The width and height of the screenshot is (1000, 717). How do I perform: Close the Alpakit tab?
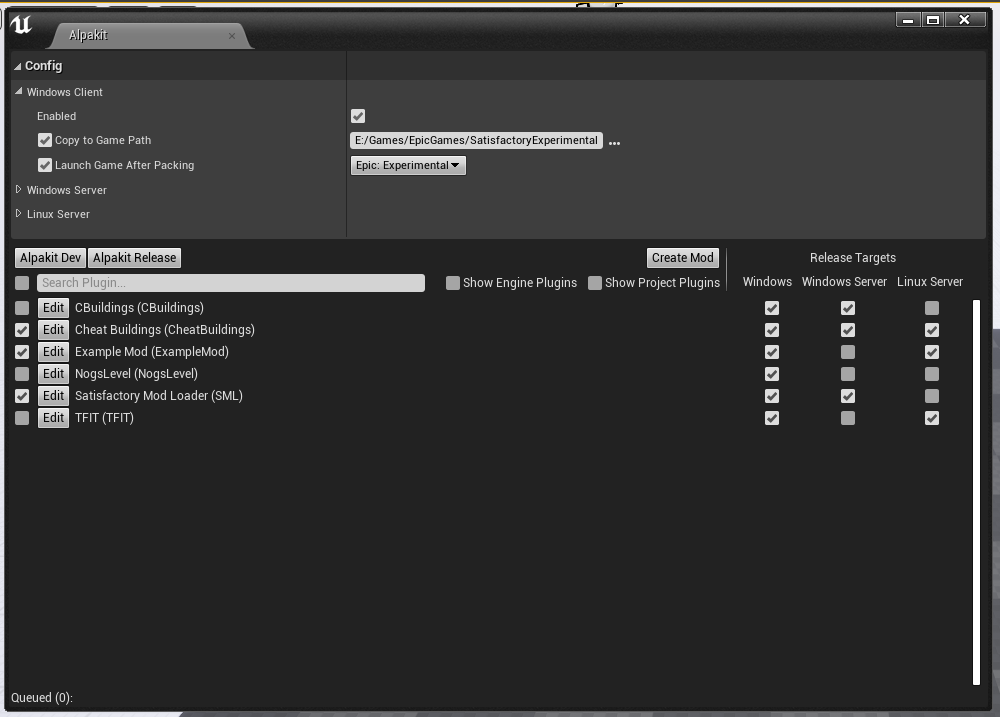pos(232,36)
